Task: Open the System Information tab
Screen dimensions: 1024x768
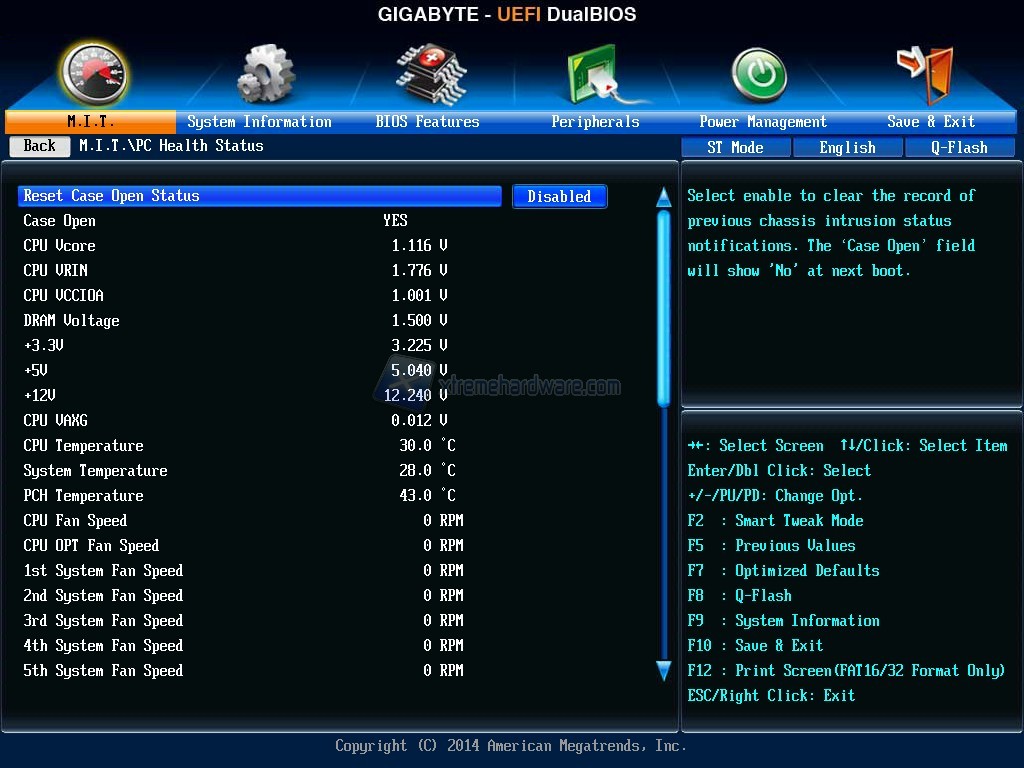Action: [259, 122]
